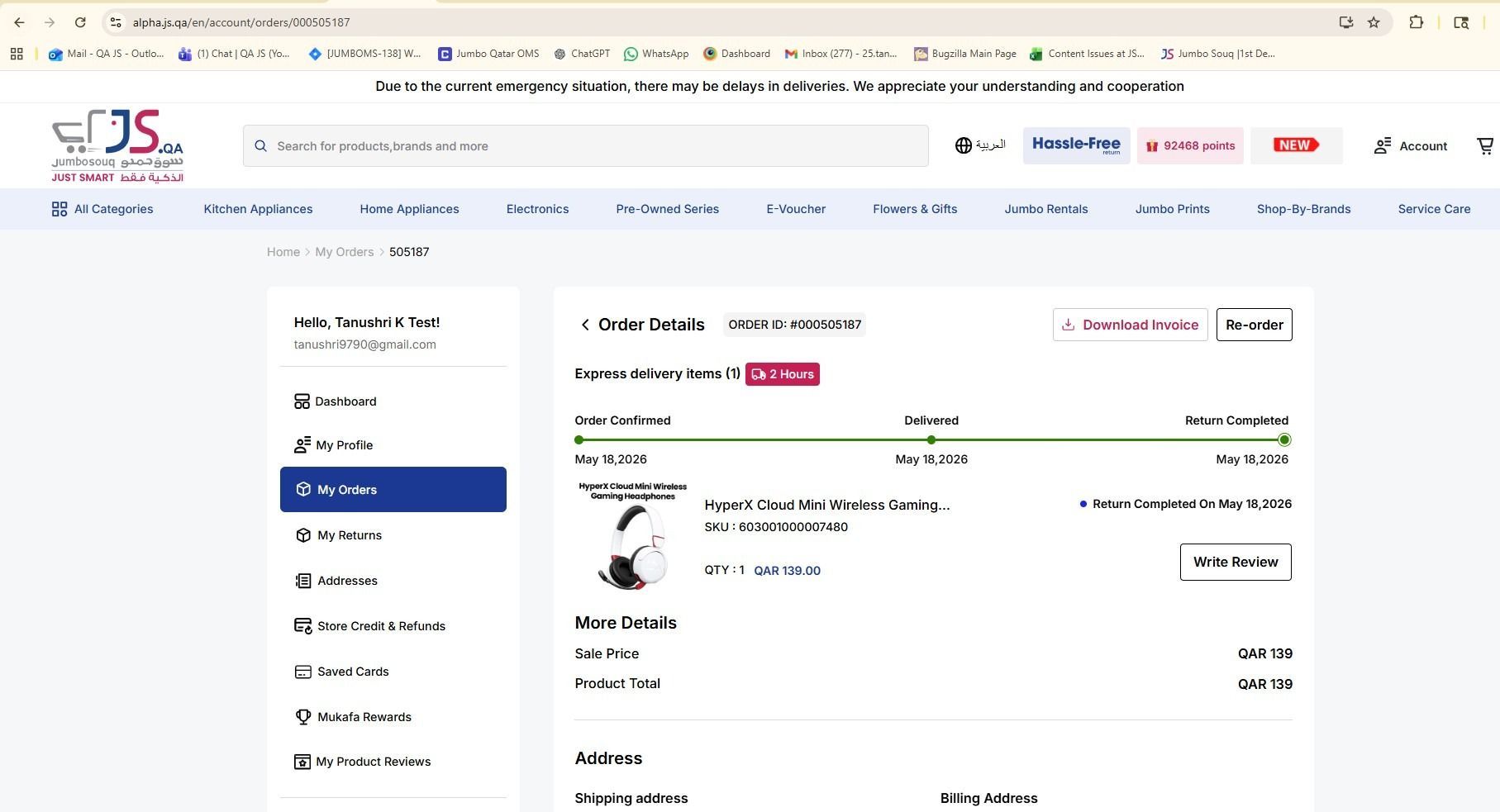Open the Bugzilla Main Page bookmark
Viewport: 1500px width, 812px height.
tap(965, 54)
